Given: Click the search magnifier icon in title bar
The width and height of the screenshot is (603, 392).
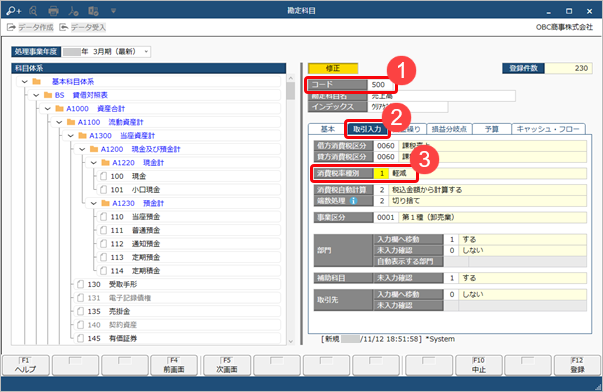Looking at the screenshot, I should tap(33, 11).
